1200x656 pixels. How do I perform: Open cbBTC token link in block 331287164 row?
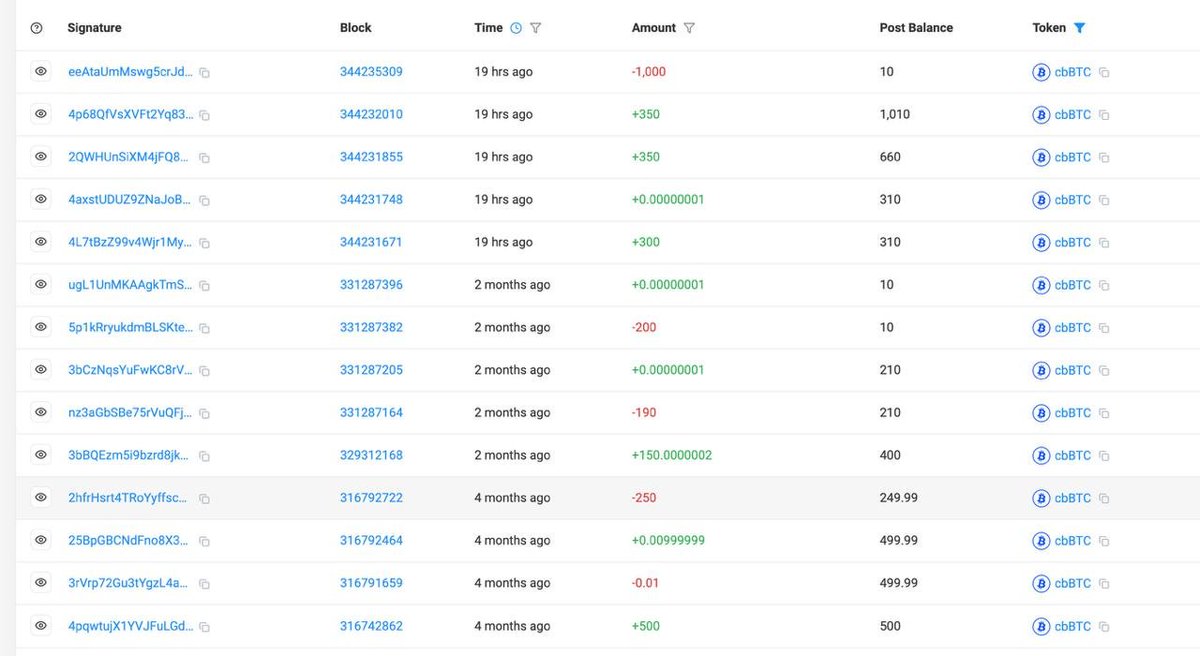1073,412
